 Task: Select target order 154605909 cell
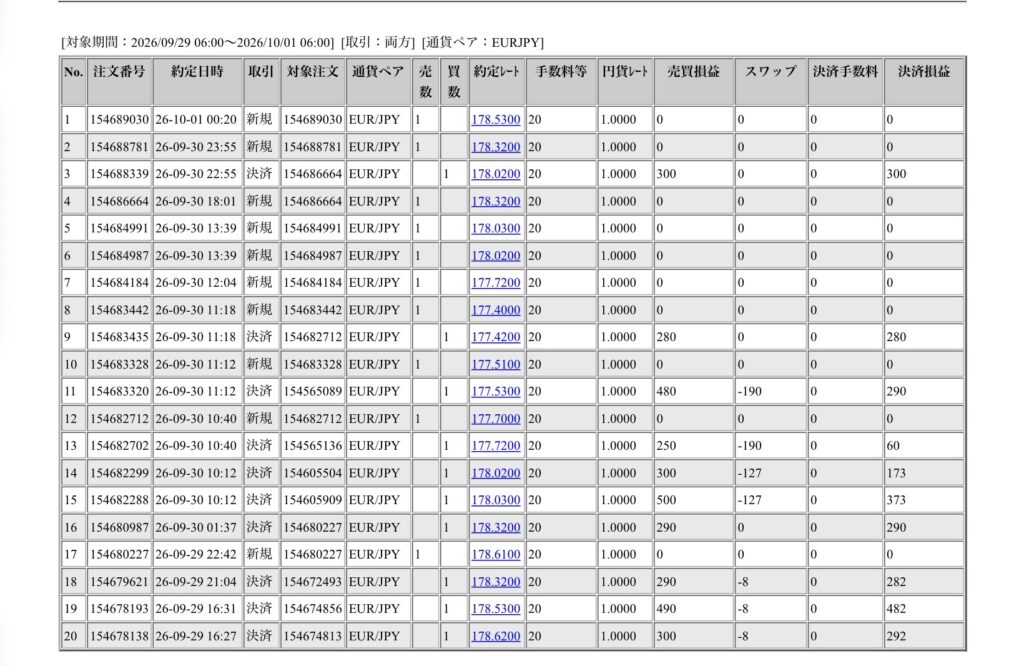click(x=313, y=500)
